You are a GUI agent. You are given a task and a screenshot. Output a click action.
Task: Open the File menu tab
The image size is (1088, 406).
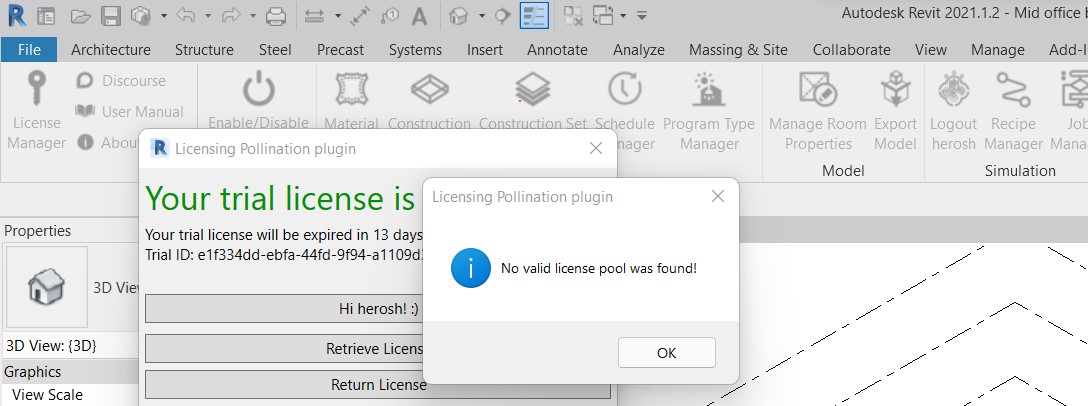(x=29, y=50)
